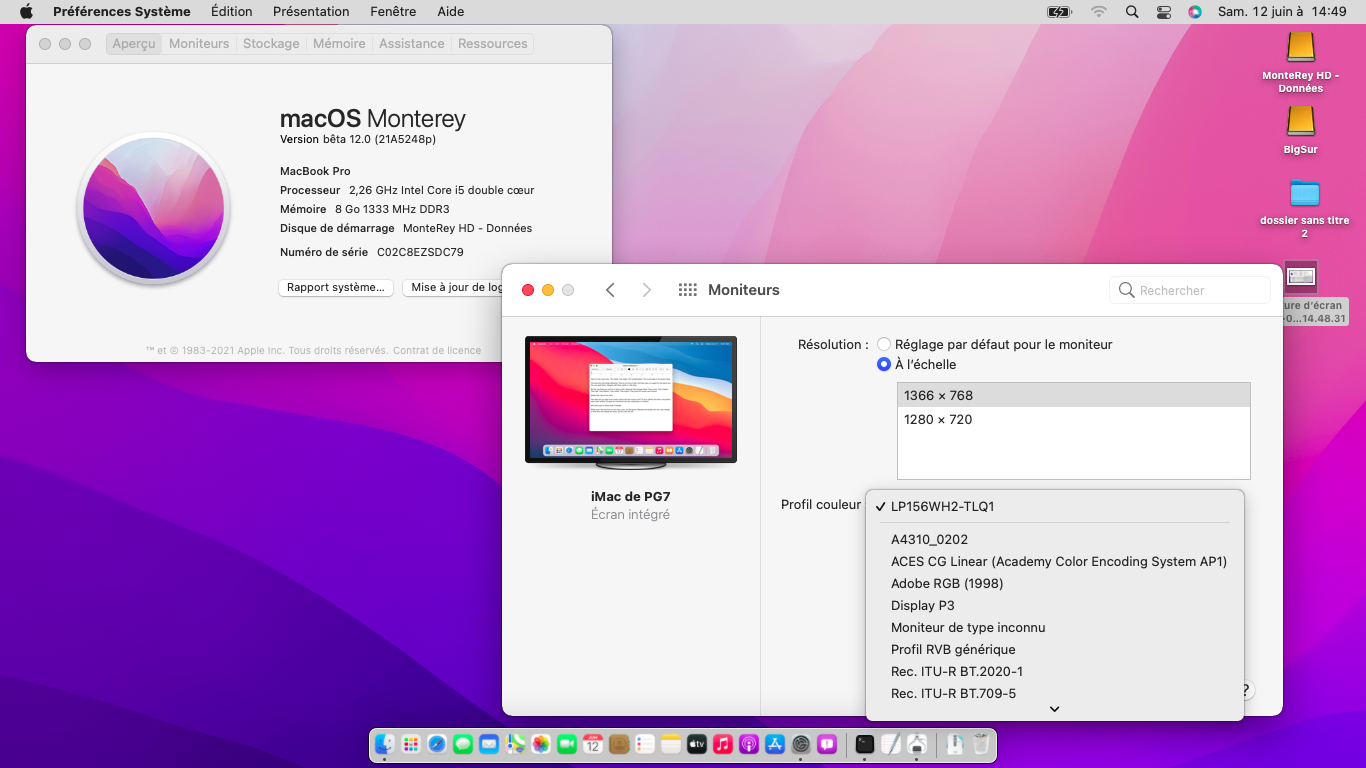
Task: Open Music from the Dock
Action: 723,744
